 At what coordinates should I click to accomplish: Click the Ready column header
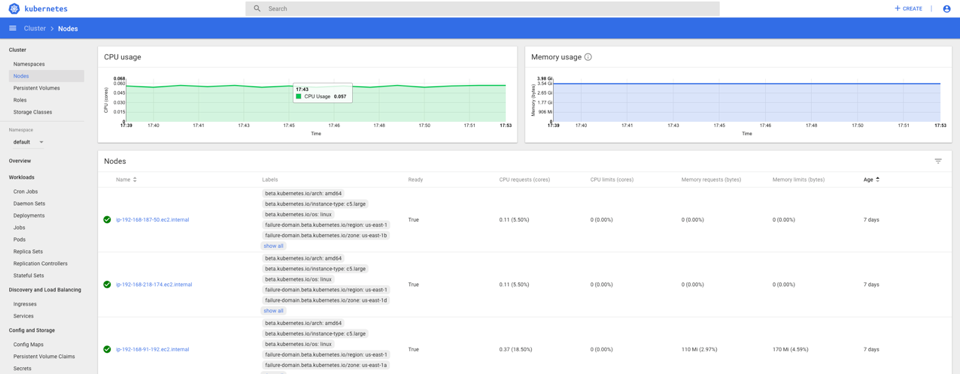[x=415, y=180]
